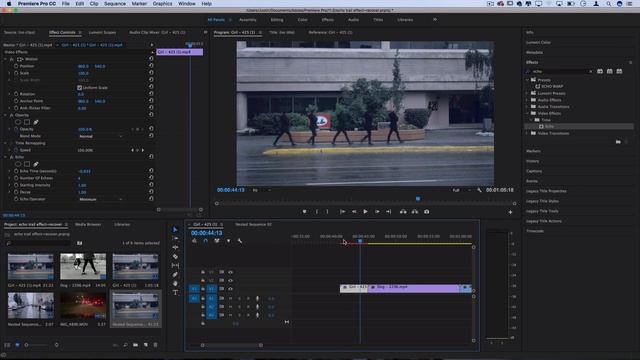640x360 pixels.
Task: Open the Sequence menu
Action: pos(115,4)
